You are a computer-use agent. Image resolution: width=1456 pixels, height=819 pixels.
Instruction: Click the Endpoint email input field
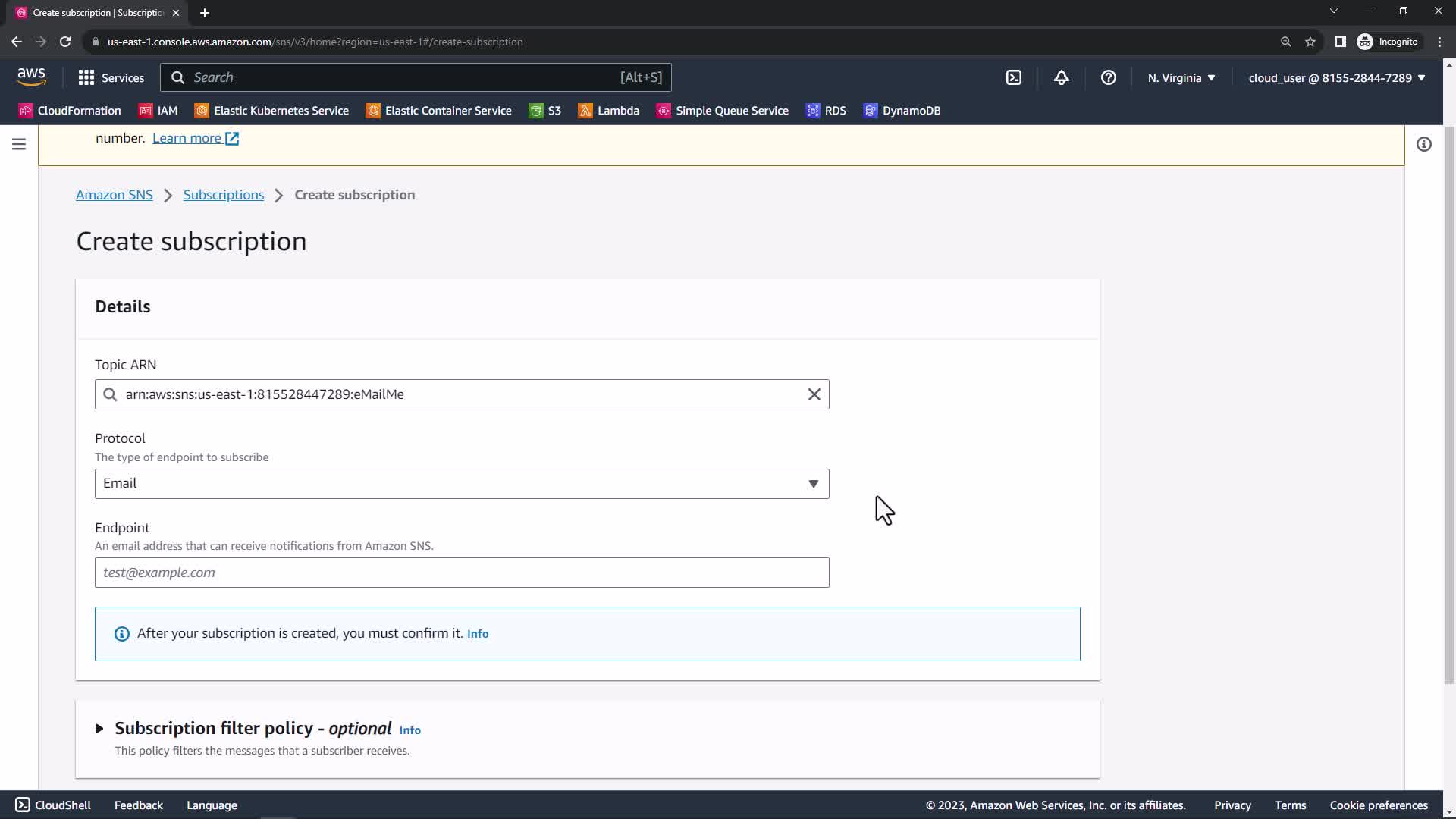[461, 573]
